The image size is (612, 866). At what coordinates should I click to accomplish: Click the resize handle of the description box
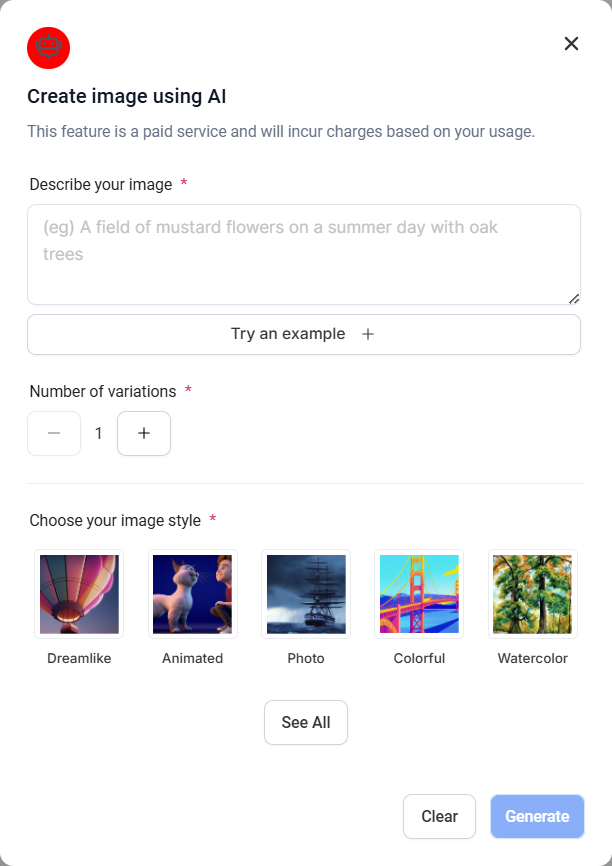(574, 298)
